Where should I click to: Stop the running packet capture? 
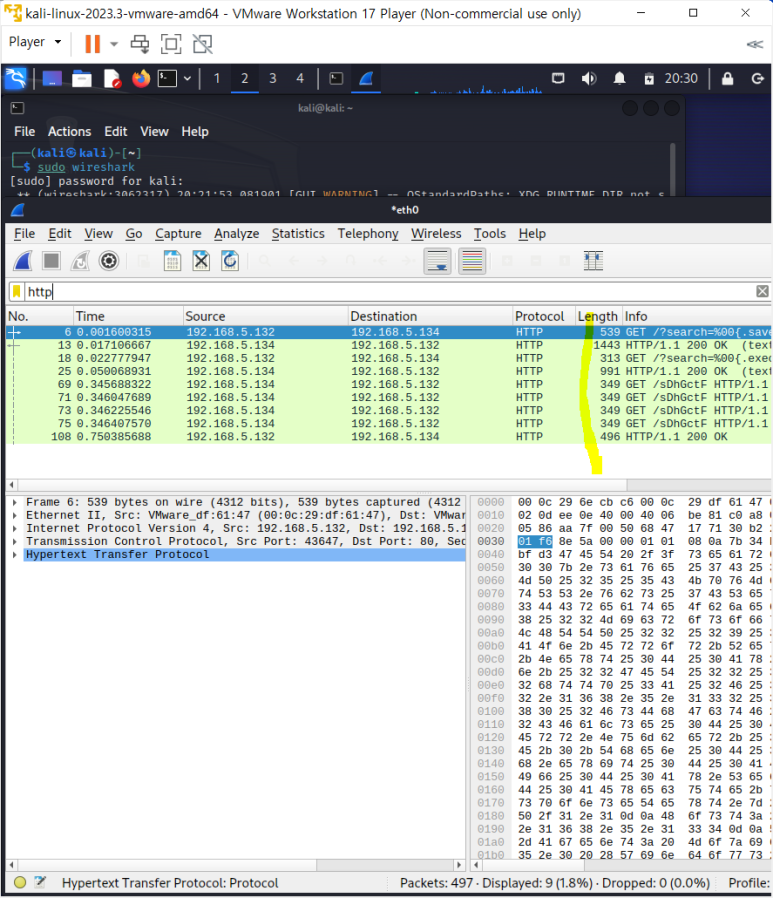point(52,261)
